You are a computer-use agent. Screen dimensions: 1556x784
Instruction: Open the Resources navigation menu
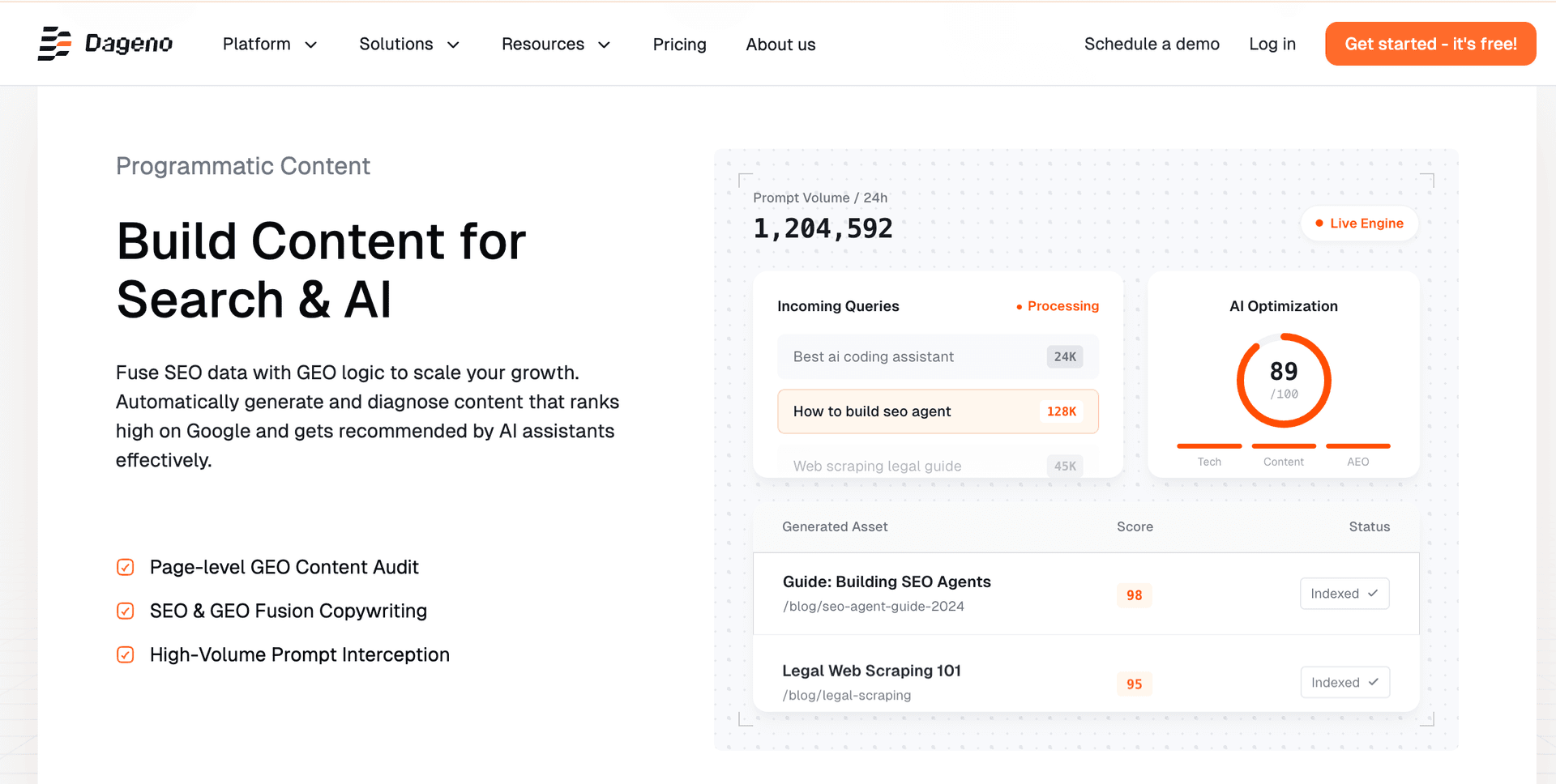(x=556, y=44)
